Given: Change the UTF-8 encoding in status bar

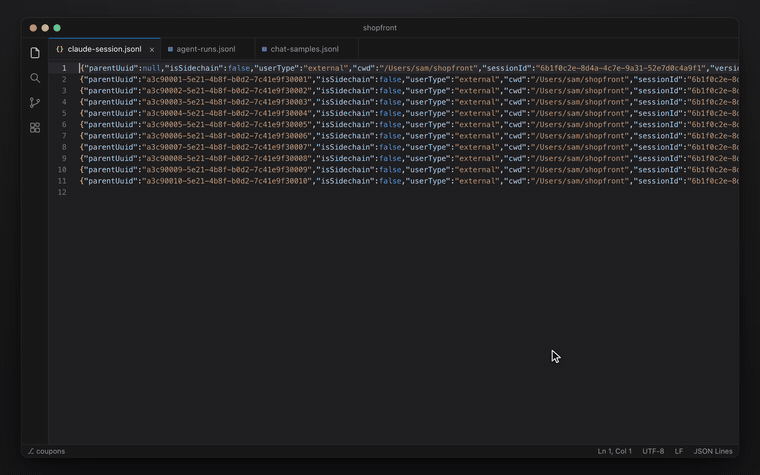Looking at the screenshot, I should (x=653, y=451).
